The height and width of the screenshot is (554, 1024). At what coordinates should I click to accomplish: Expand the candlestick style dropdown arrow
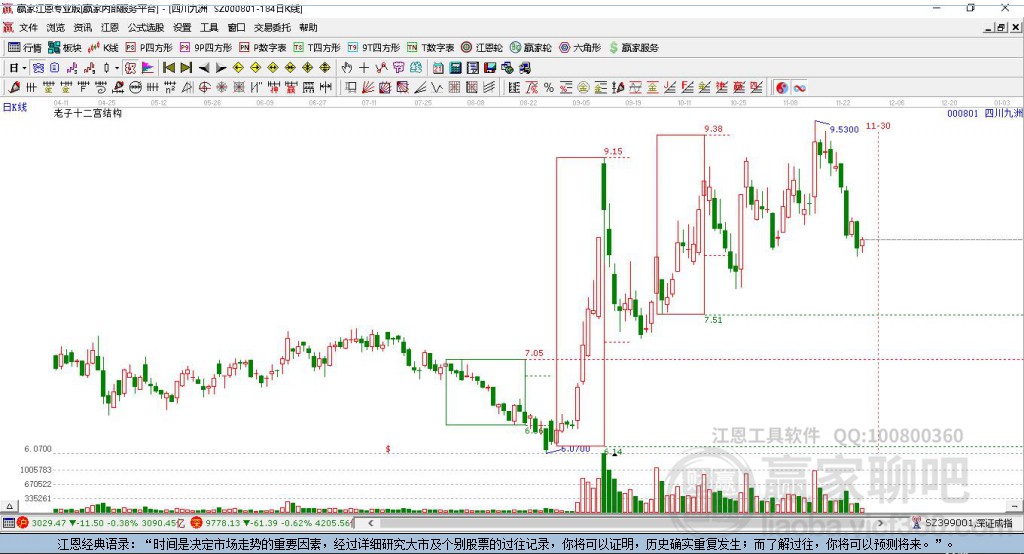[117, 68]
